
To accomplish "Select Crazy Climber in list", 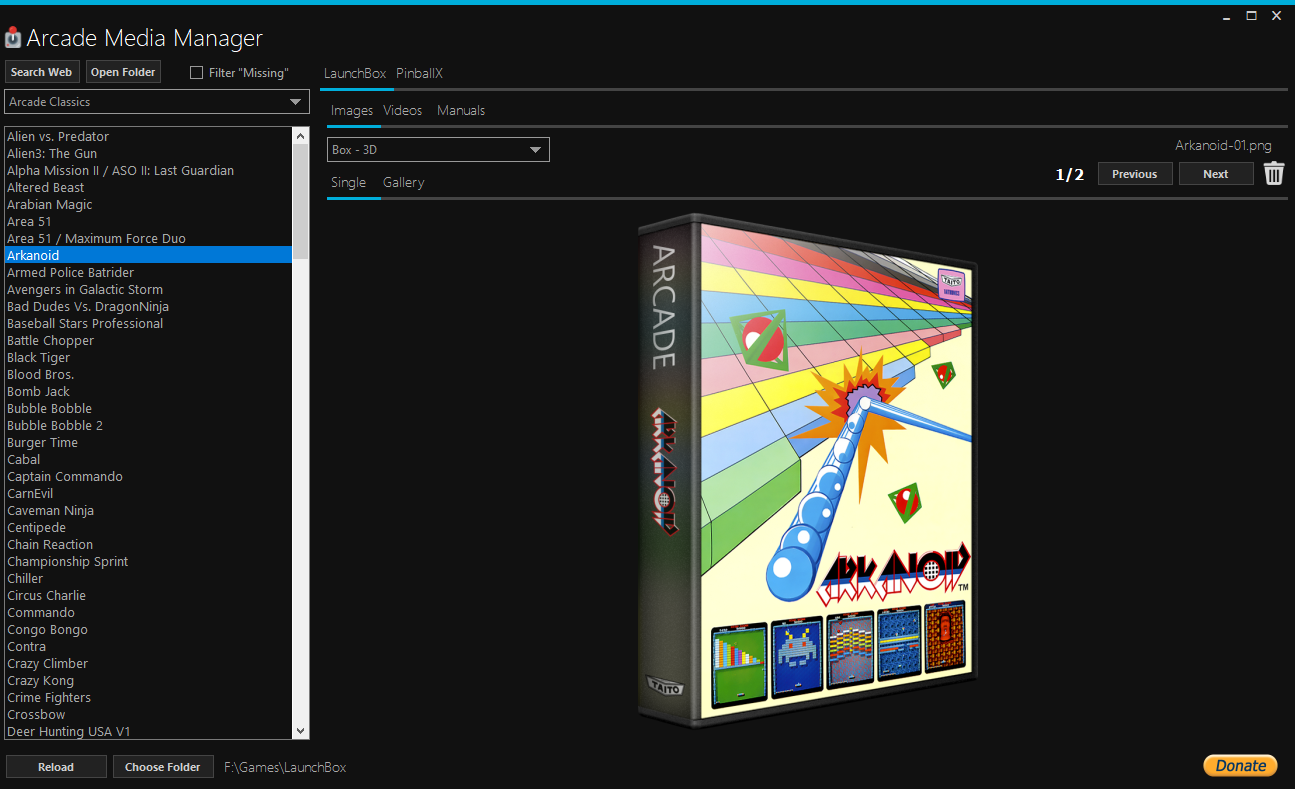I will click(x=149, y=664).
